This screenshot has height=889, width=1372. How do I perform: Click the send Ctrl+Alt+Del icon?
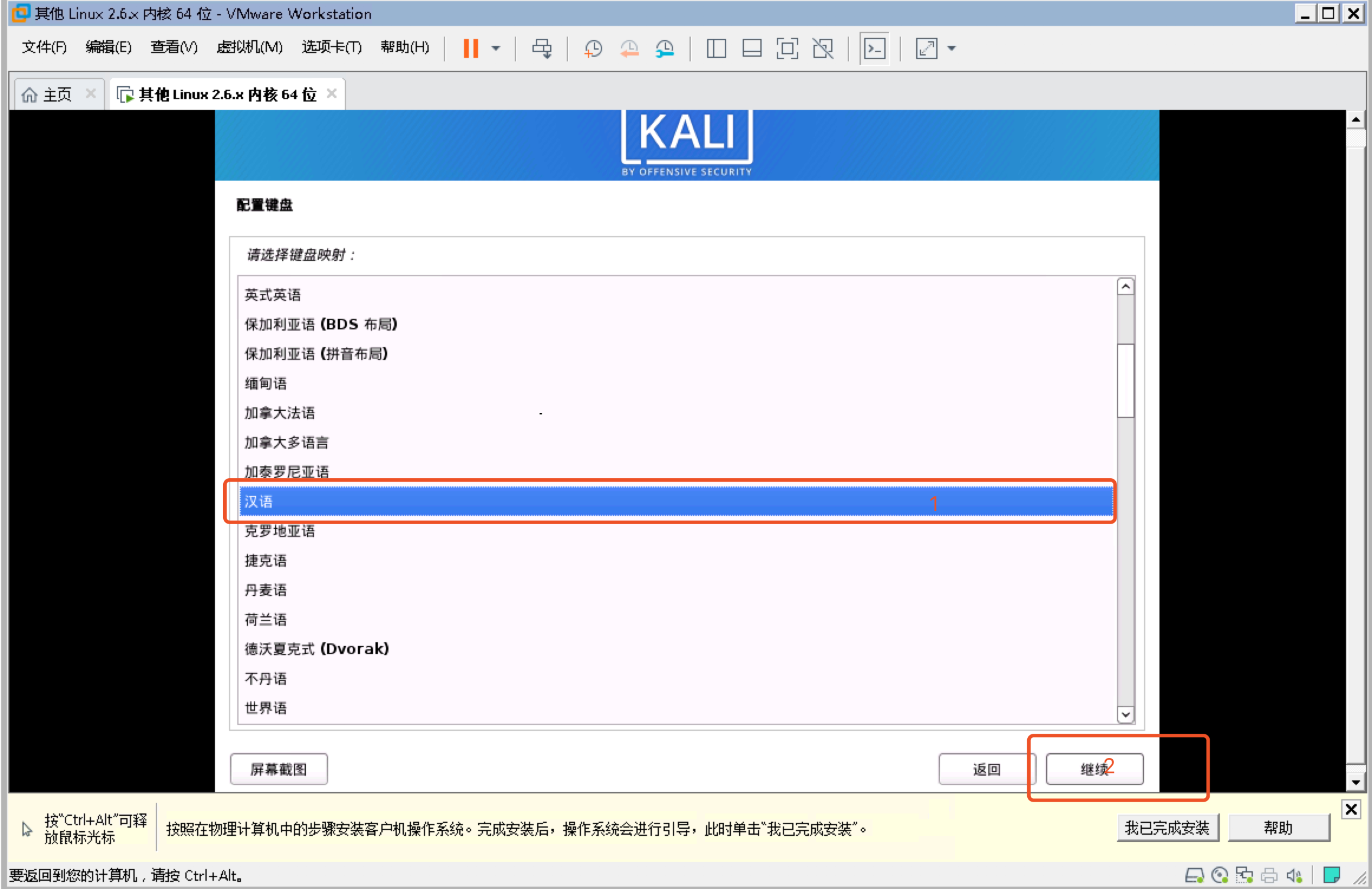(541, 48)
